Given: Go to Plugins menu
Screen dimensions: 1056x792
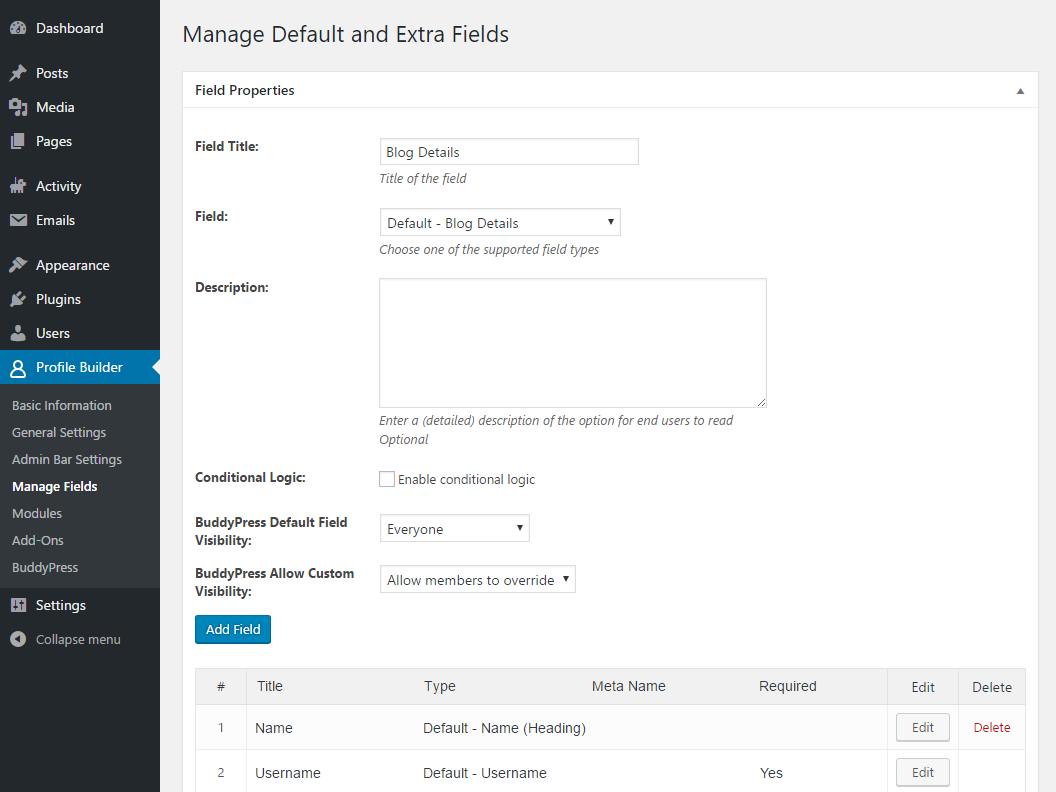Looking at the screenshot, I should click(80, 299).
